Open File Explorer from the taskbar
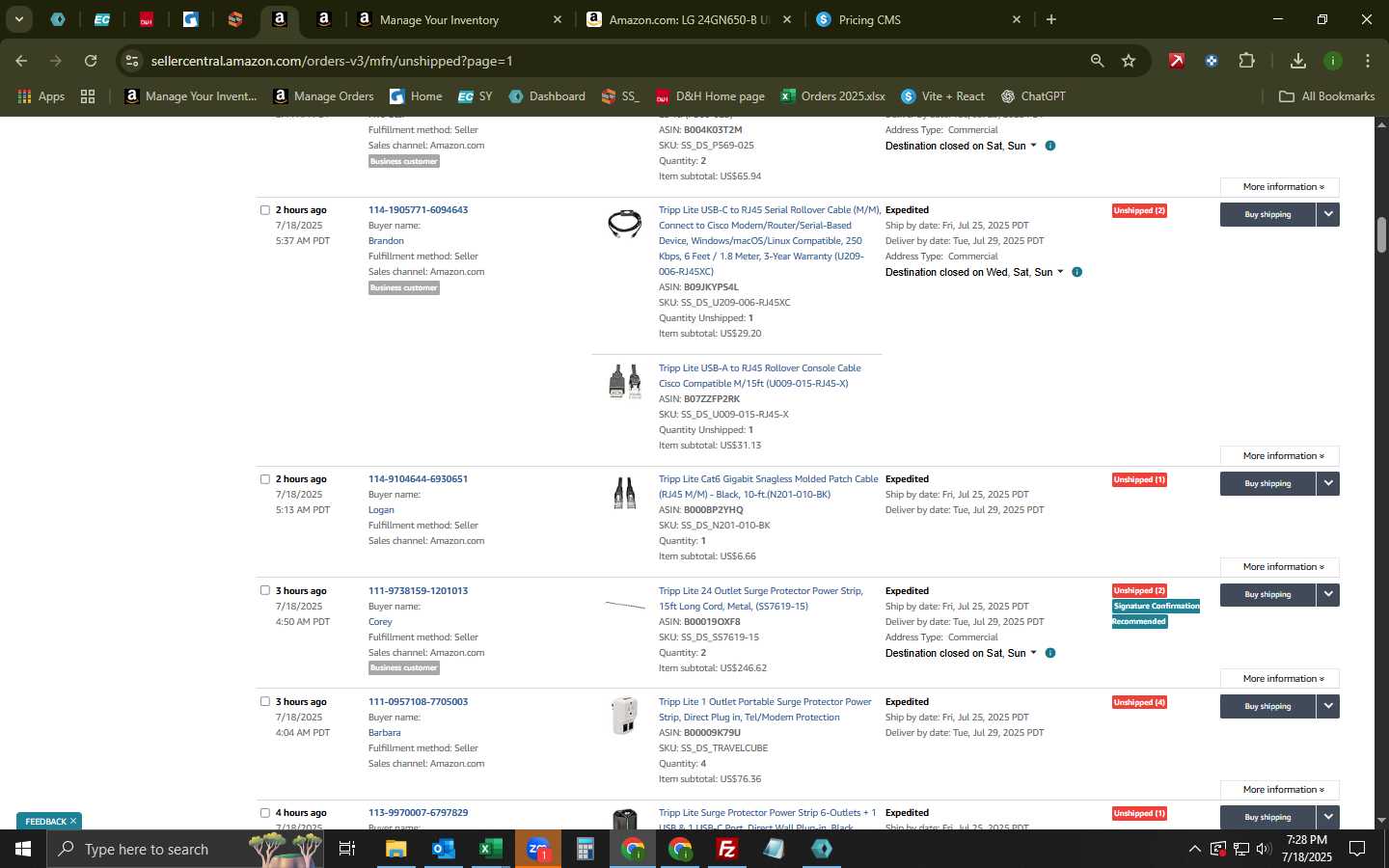Viewport: 1389px width, 868px height. (396, 849)
